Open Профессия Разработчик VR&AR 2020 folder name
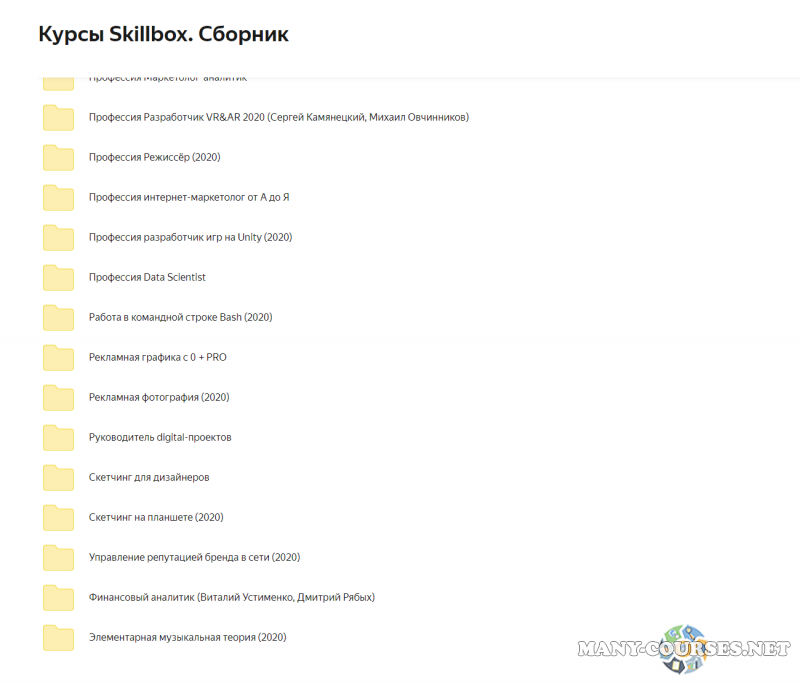This screenshot has width=800, height=682. point(278,117)
